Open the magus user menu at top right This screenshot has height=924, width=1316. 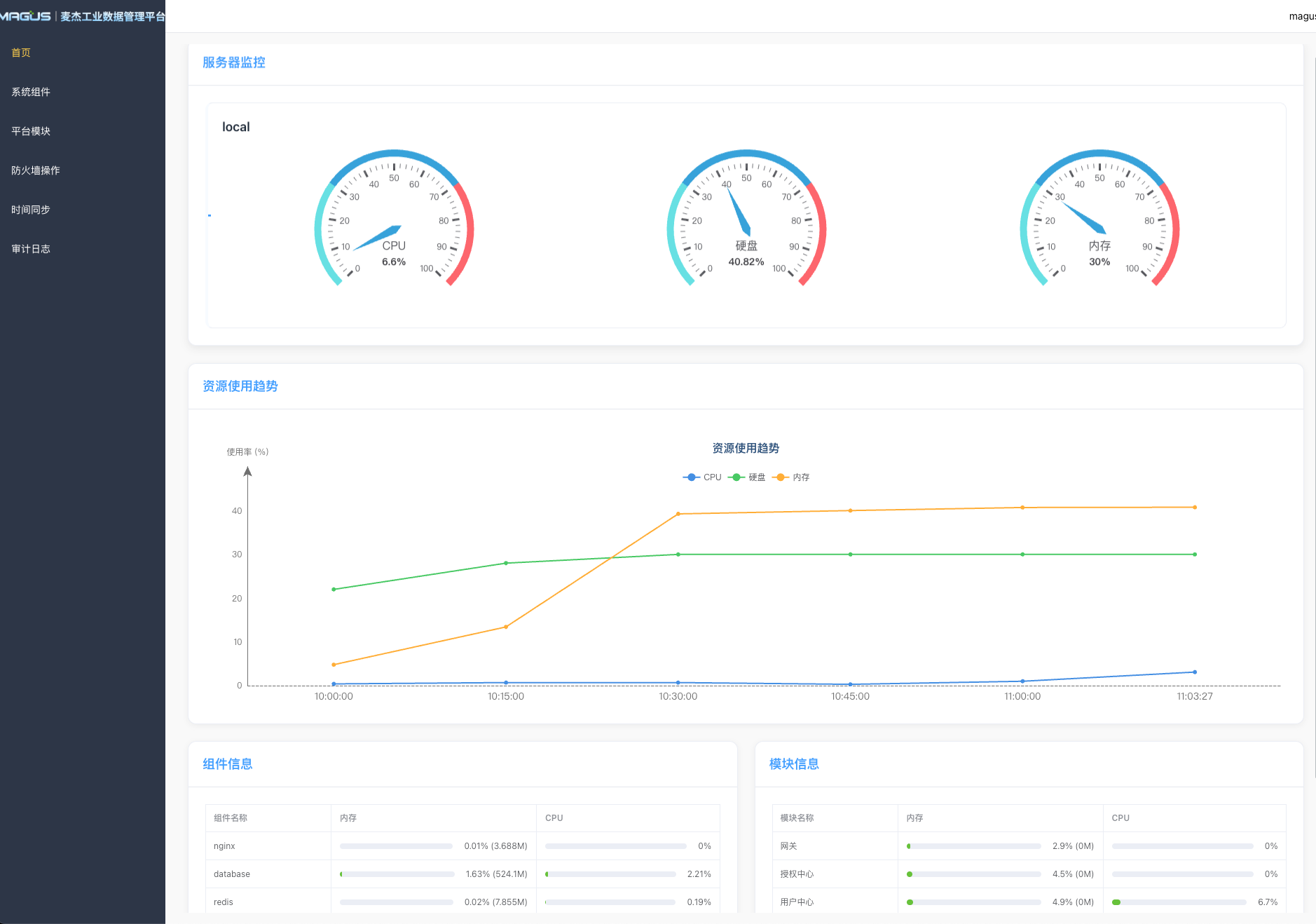tap(1301, 16)
